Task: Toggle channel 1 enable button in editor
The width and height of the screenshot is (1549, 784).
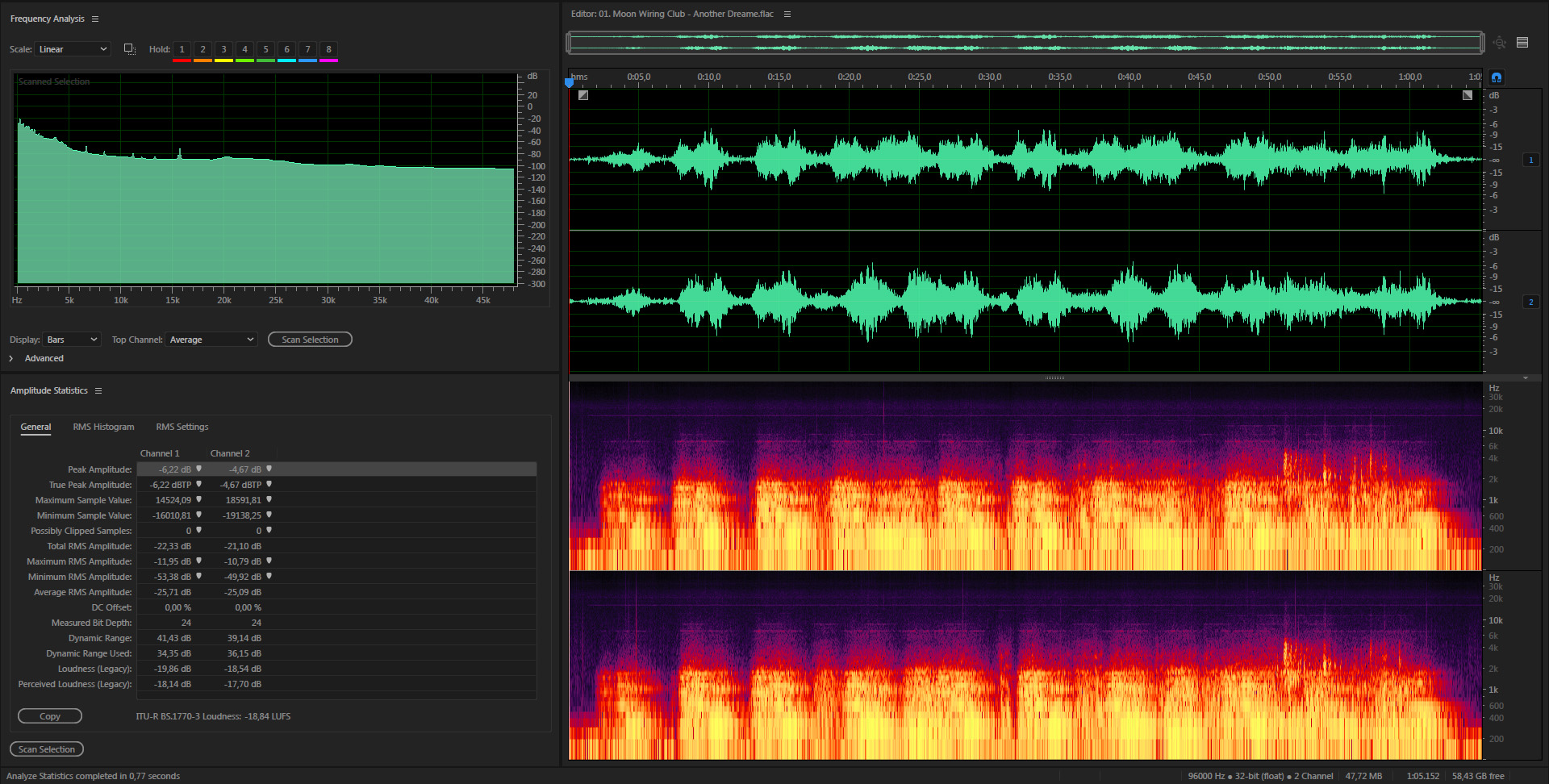Action: tap(1530, 160)
